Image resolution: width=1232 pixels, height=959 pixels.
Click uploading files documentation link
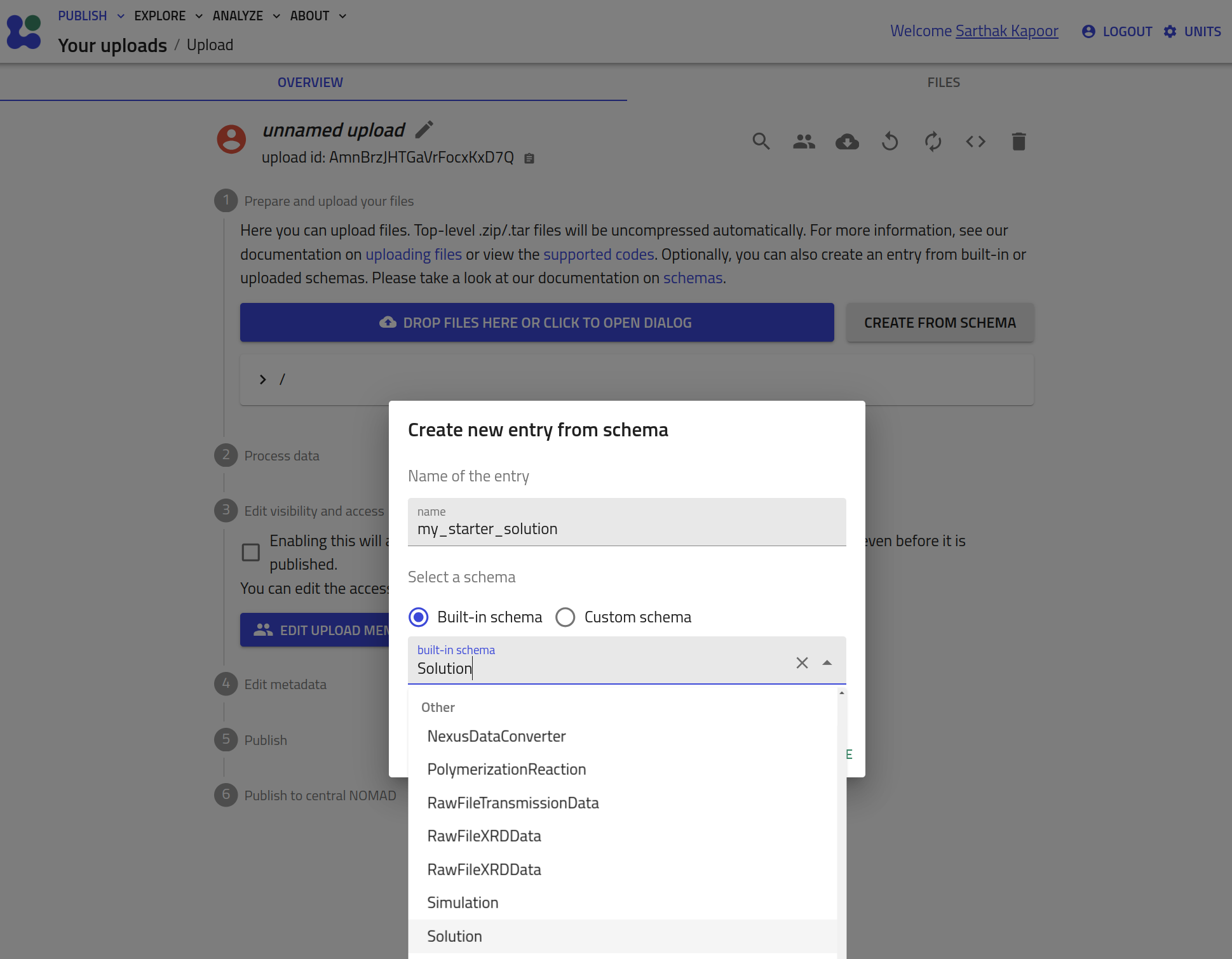[413, 254]
